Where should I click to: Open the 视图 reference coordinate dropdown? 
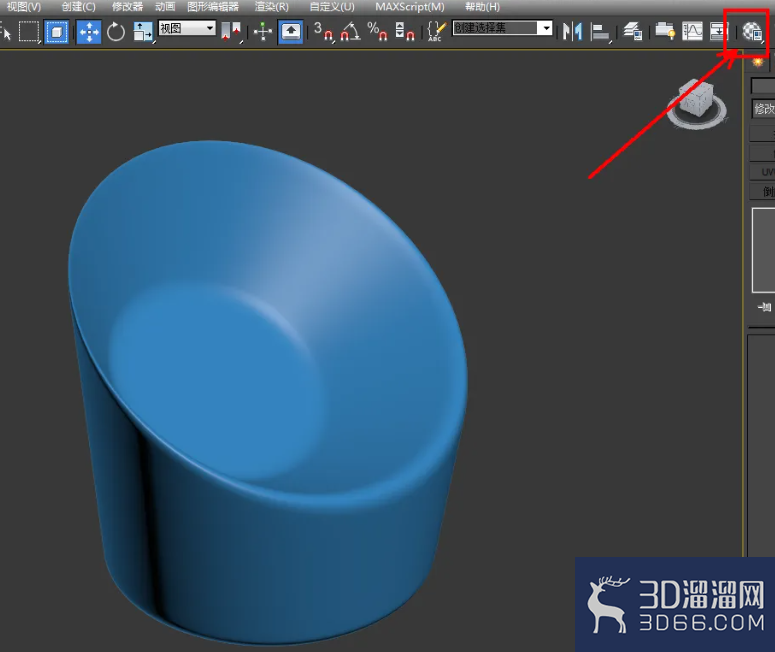point(187,28)
